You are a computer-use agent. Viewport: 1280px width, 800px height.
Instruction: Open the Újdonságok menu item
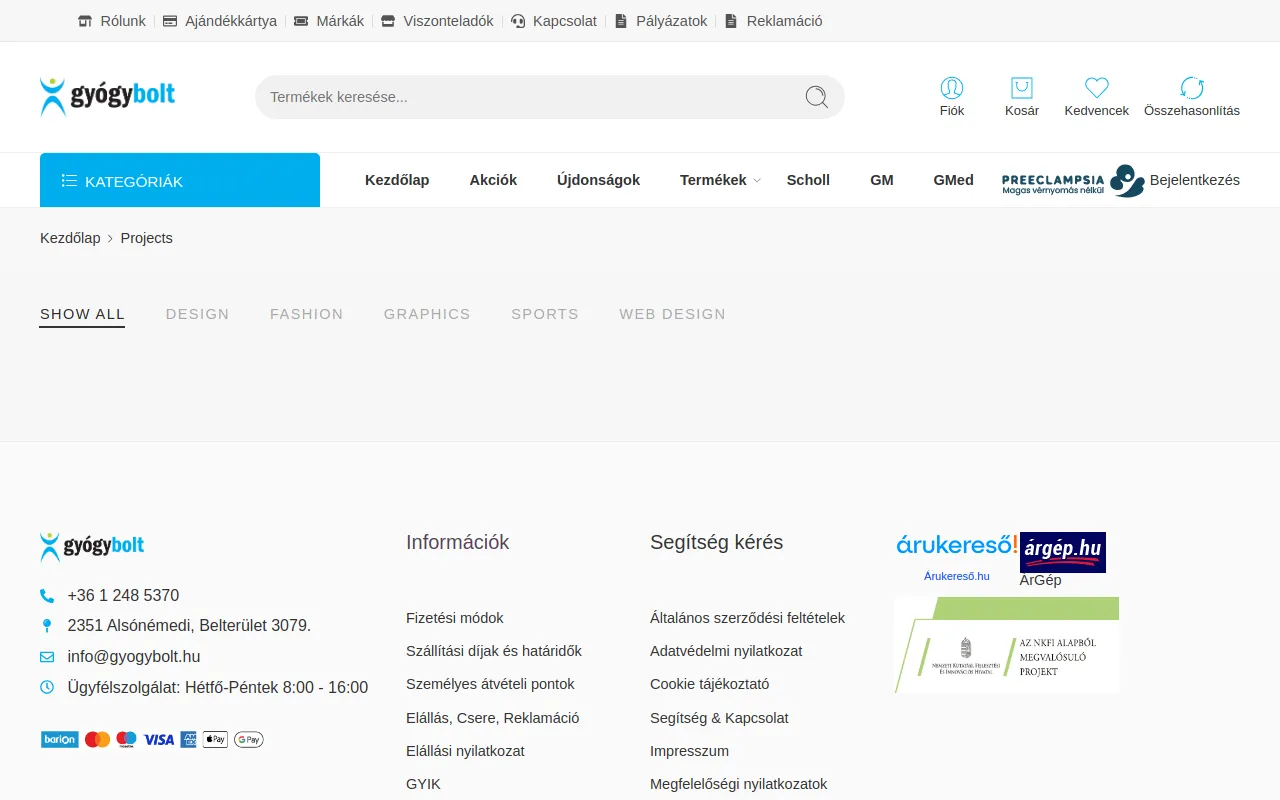click(x=598, y=180)
